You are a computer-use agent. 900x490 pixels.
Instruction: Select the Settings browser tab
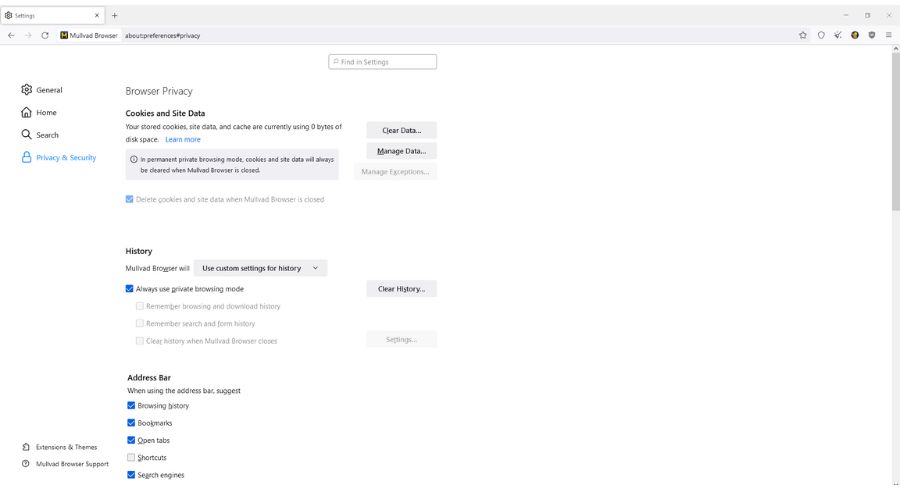(52, 15)
